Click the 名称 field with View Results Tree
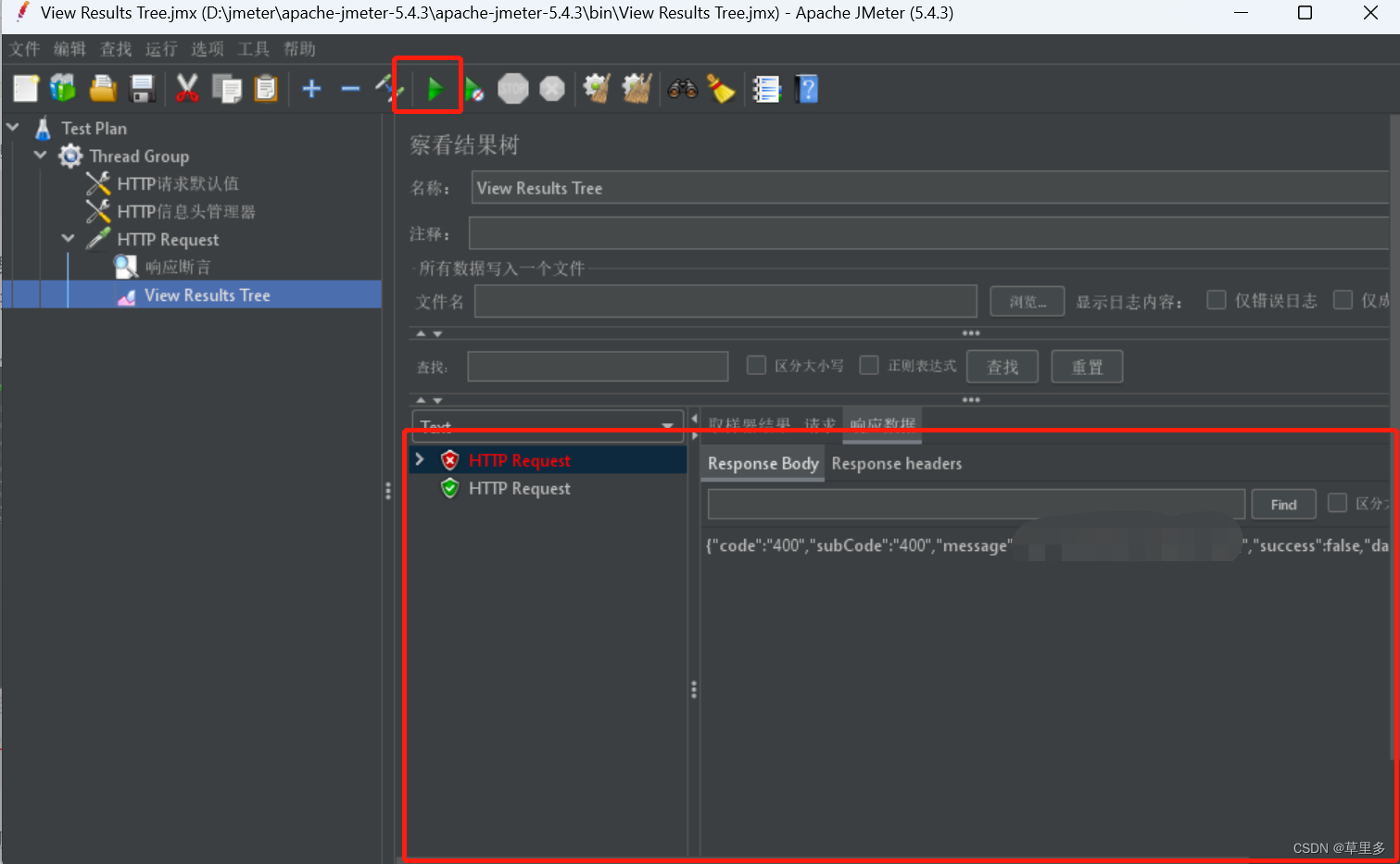The height and width of the screenshot is (864, 1400). coord(930,188)
